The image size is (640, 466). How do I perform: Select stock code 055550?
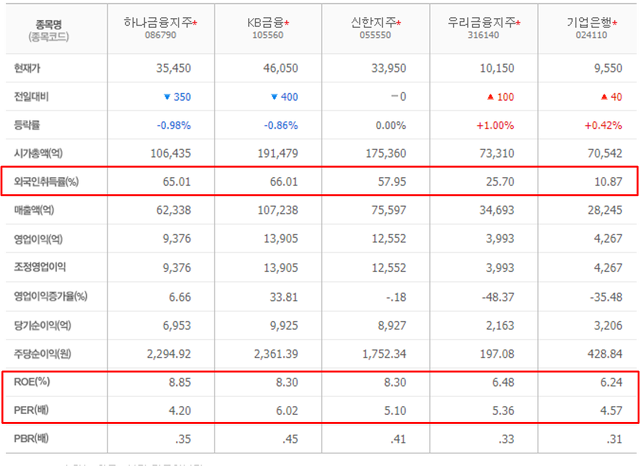[375, 35]
